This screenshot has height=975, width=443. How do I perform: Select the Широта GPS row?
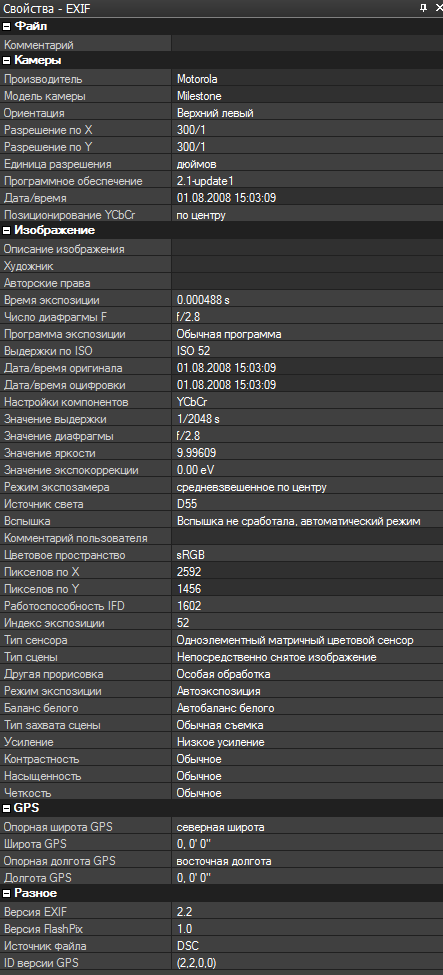[x=222, y=844]
